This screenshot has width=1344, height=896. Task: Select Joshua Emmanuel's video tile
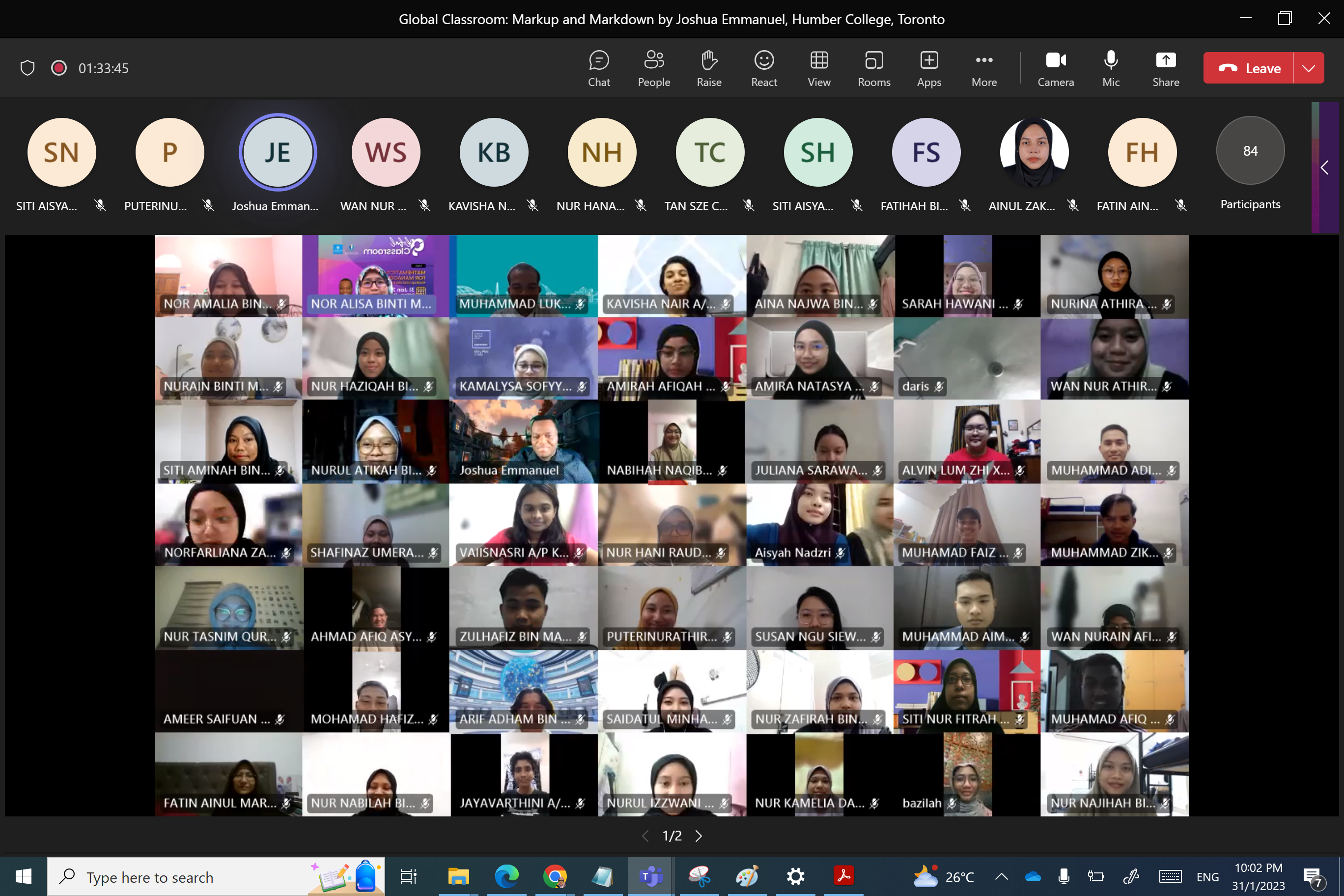pyautogui.click(x=524, y=441)
